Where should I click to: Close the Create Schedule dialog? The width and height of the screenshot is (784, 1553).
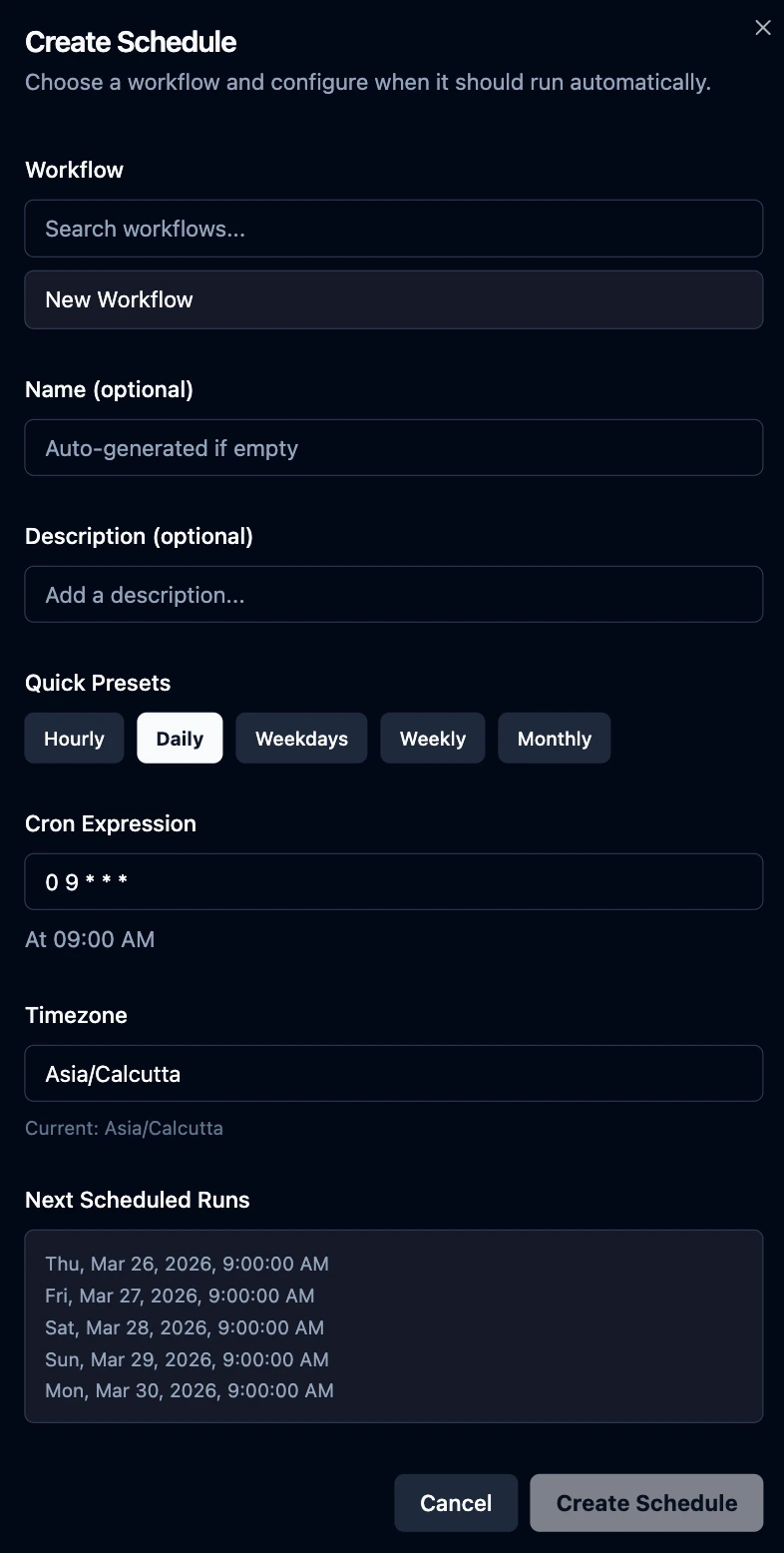763,27
